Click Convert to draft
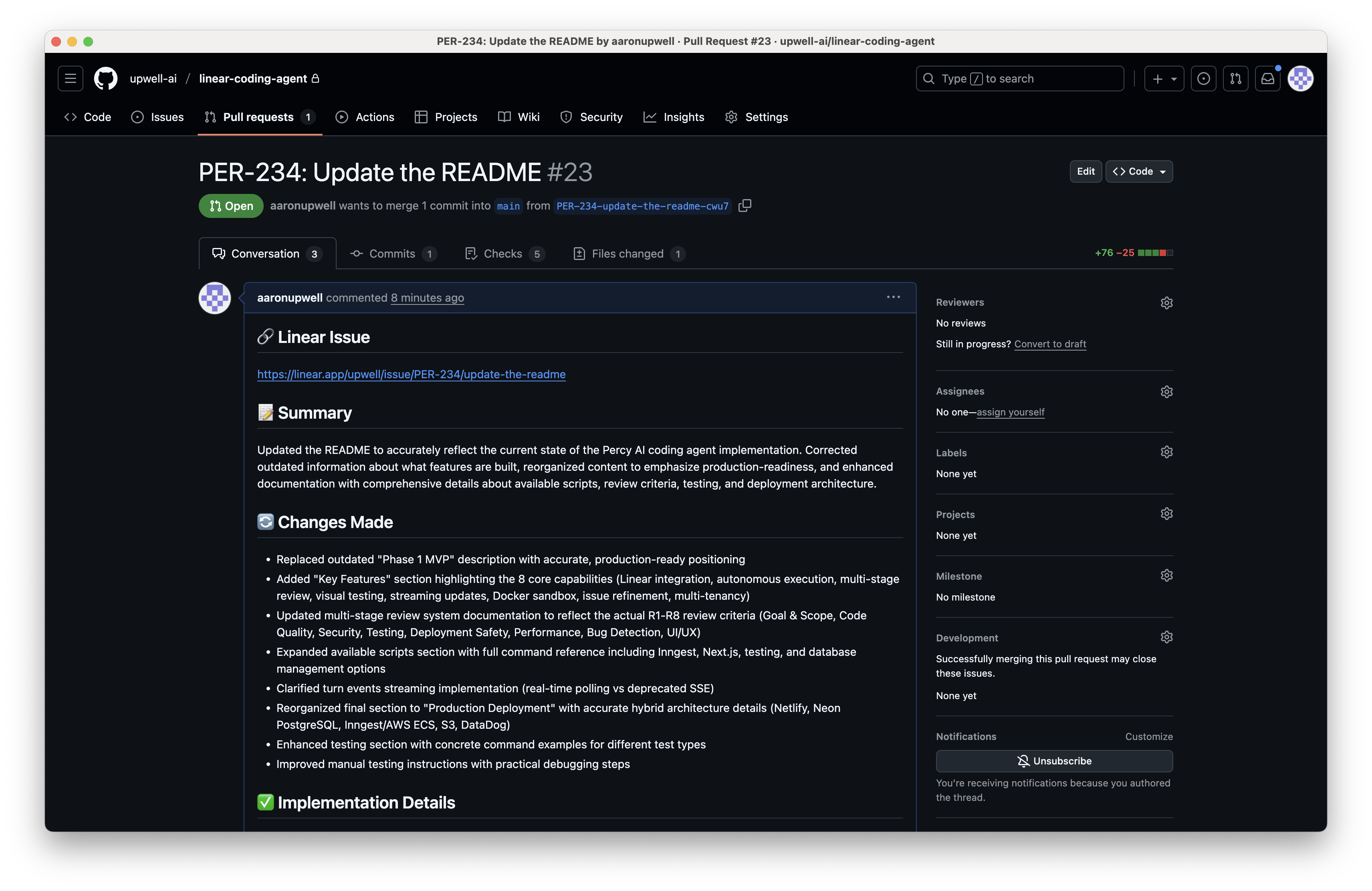The image size is (1372, 891). pos(1050,344)
